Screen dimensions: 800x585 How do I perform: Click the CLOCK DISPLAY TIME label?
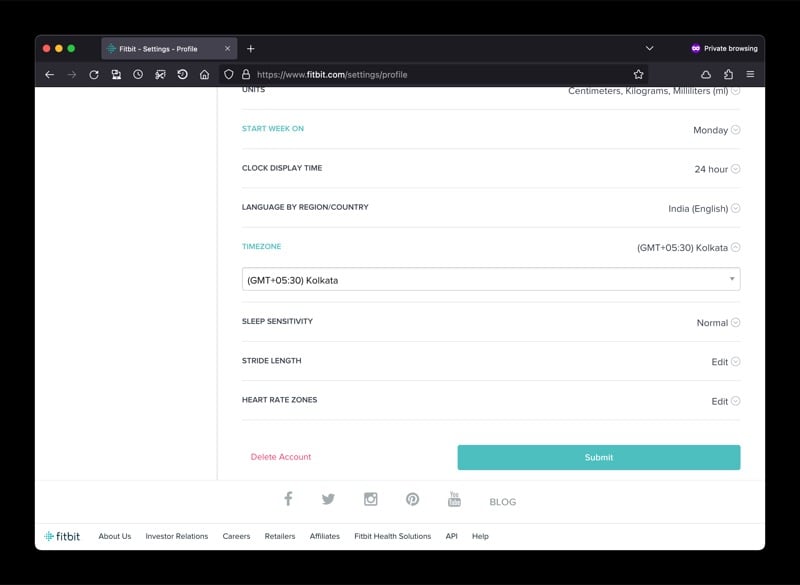pyautogui.click(x=282, y=168)
